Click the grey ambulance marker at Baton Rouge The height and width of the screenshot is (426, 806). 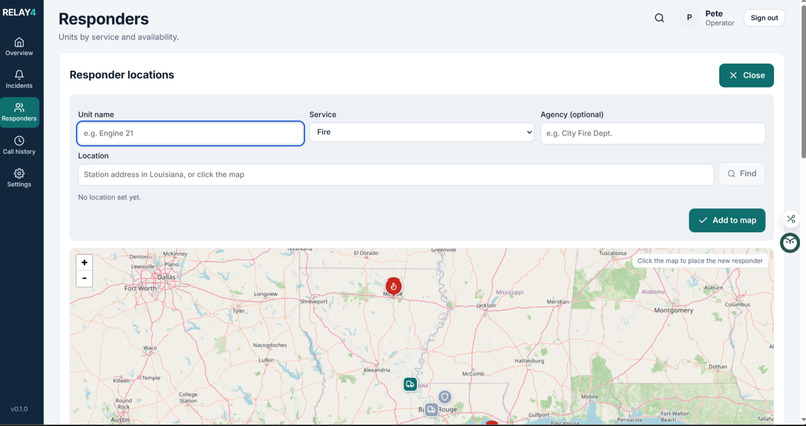tap(431, 410)
